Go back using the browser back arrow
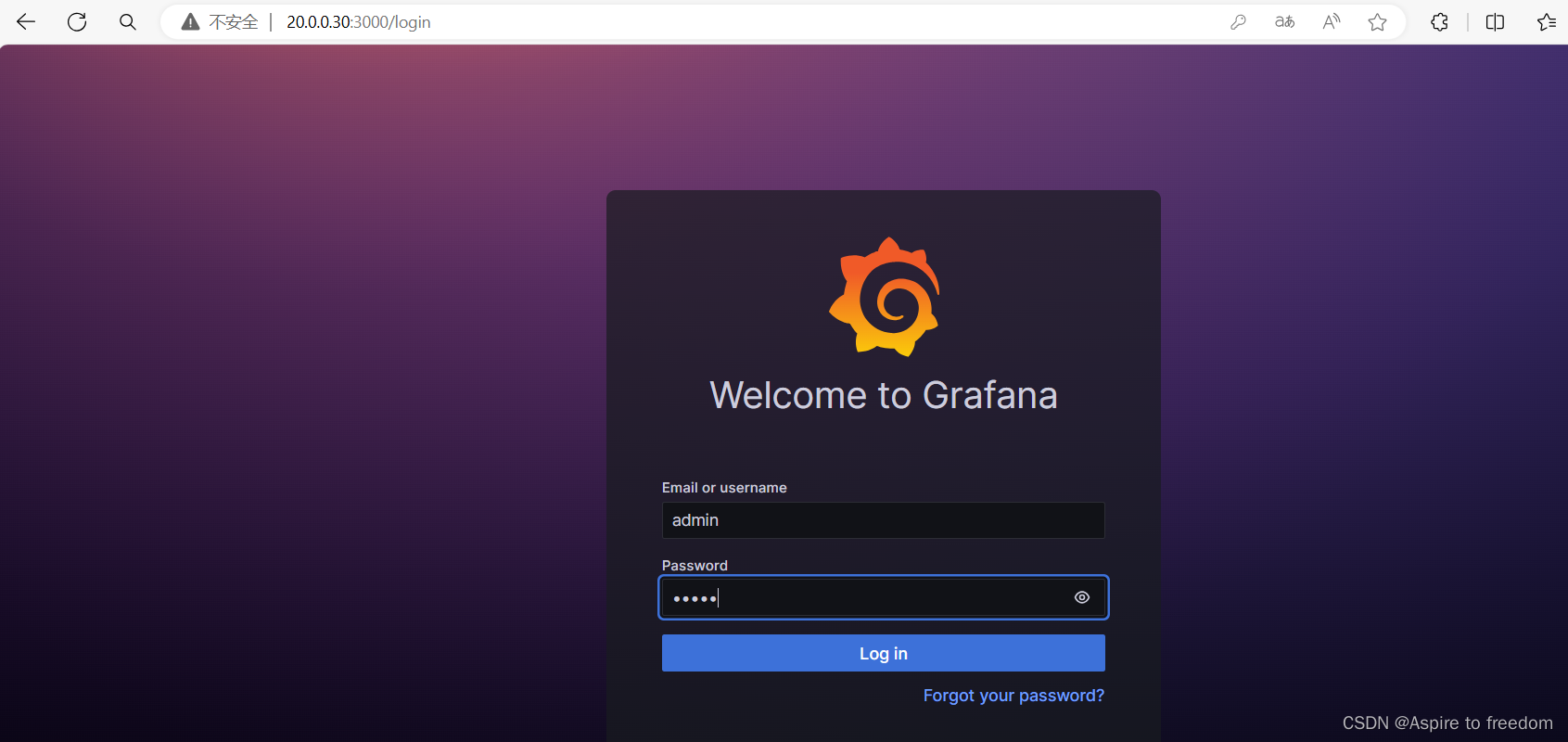This screenshot has width=1568, height=742. [26, 21]
